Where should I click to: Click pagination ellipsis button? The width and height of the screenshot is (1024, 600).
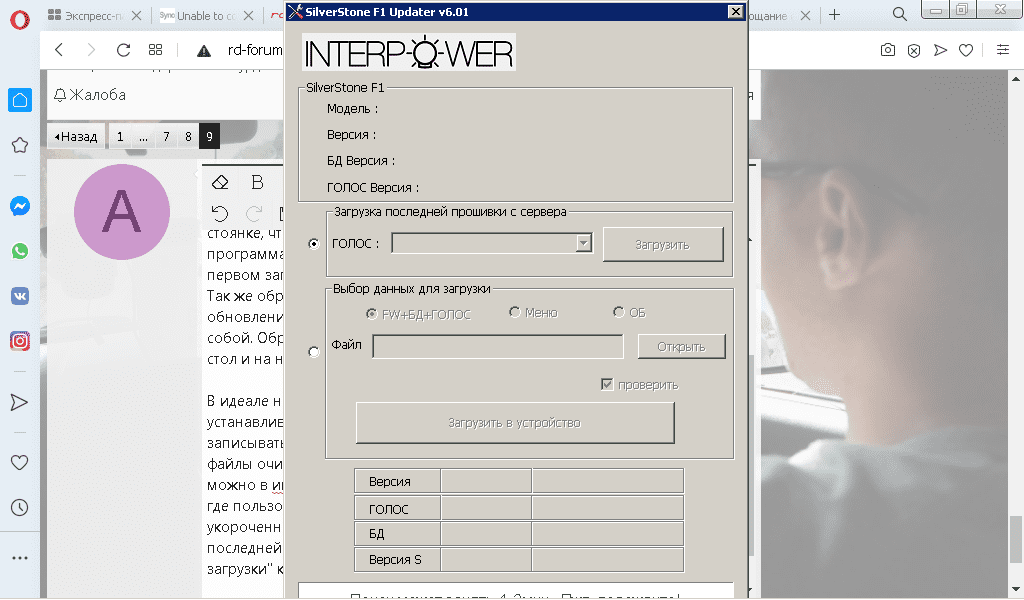pyautogui.click(x=143, y=136)
